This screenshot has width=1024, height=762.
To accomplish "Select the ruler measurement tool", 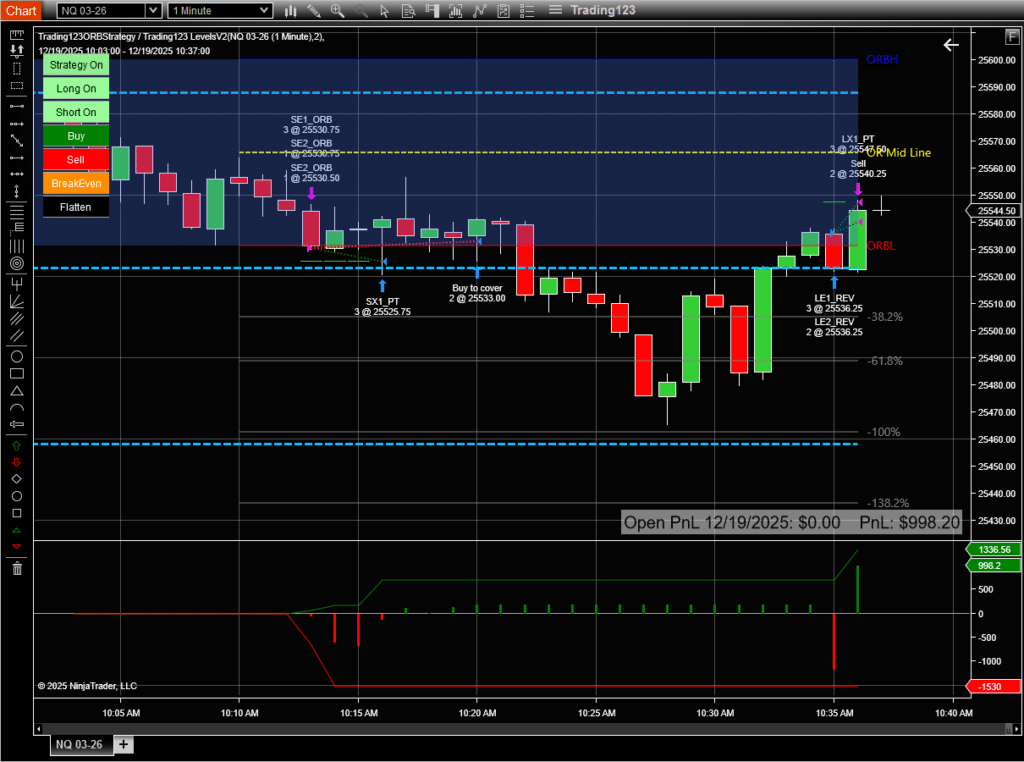I will (x=17, y=35).
